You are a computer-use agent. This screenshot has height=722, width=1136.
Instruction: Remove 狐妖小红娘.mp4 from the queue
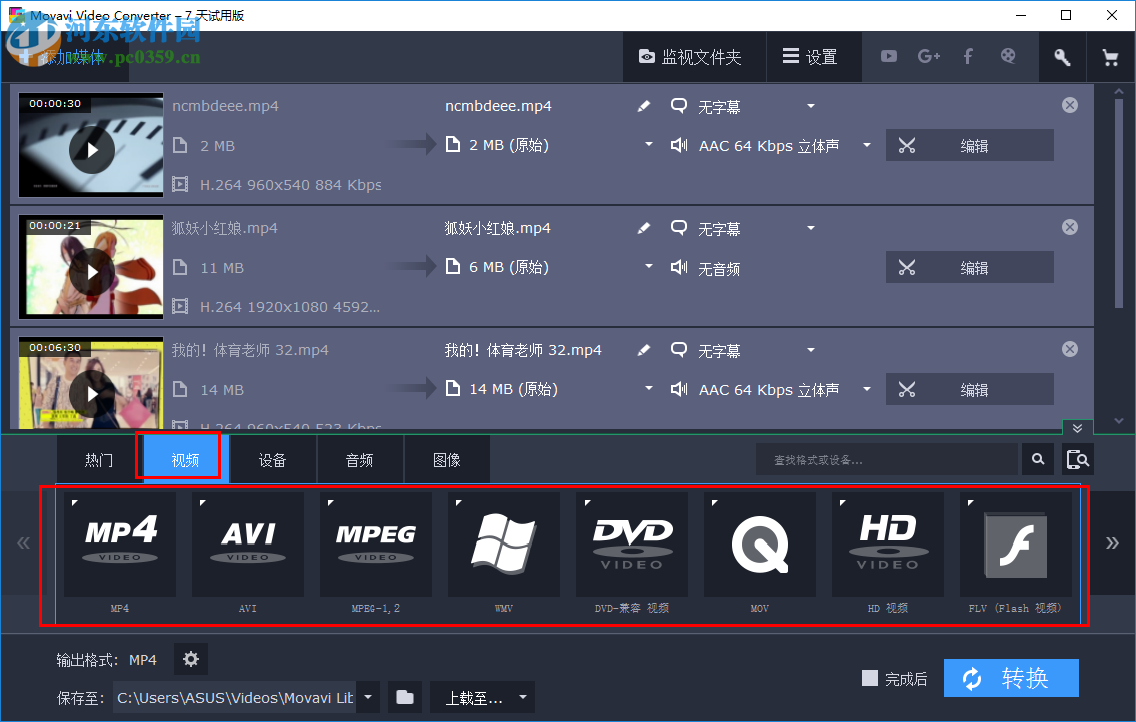click(x=1069, y=226)
